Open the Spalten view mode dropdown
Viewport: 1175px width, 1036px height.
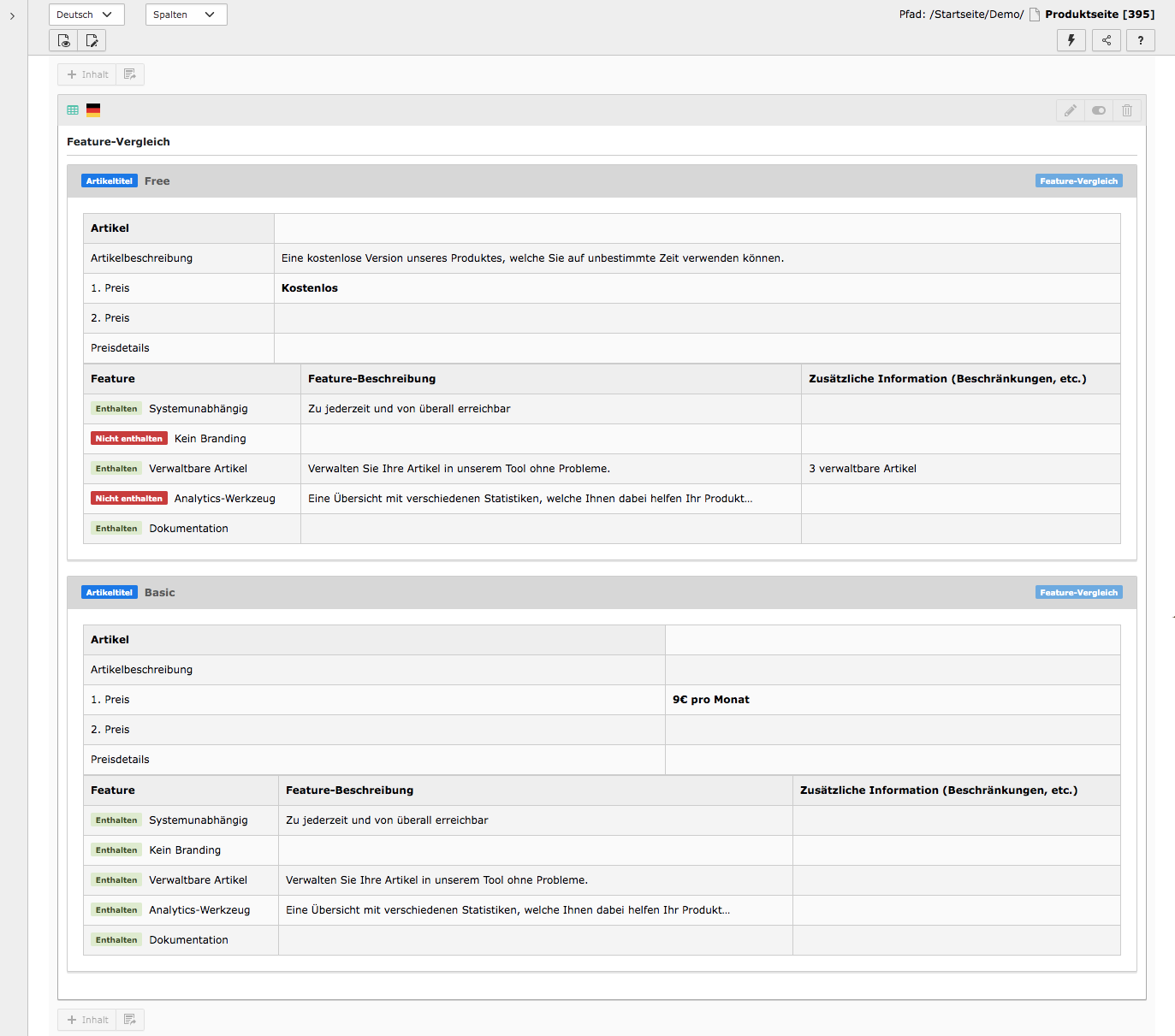[186, 15]
